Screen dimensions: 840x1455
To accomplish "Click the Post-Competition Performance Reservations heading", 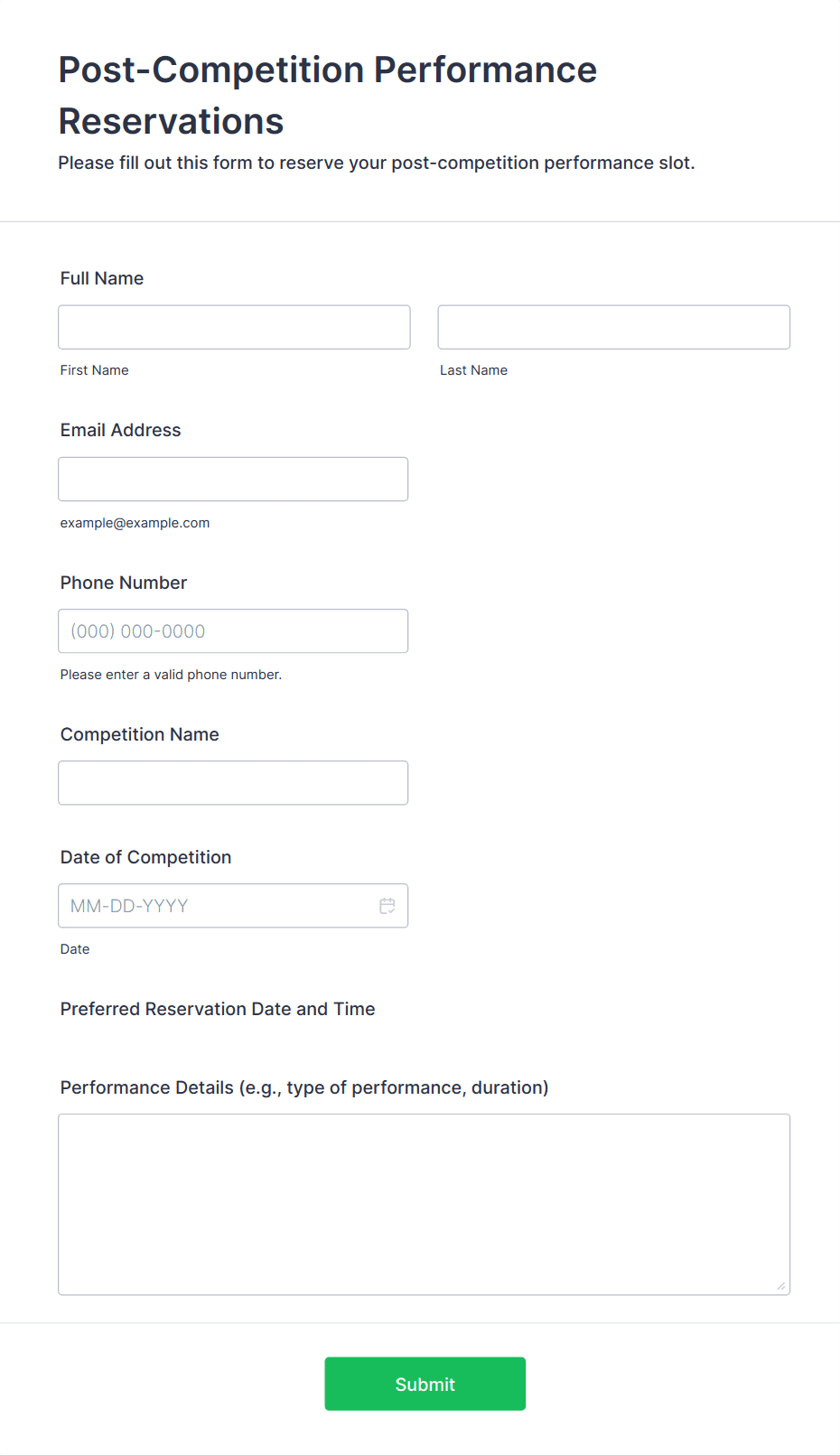I will 328,95.
